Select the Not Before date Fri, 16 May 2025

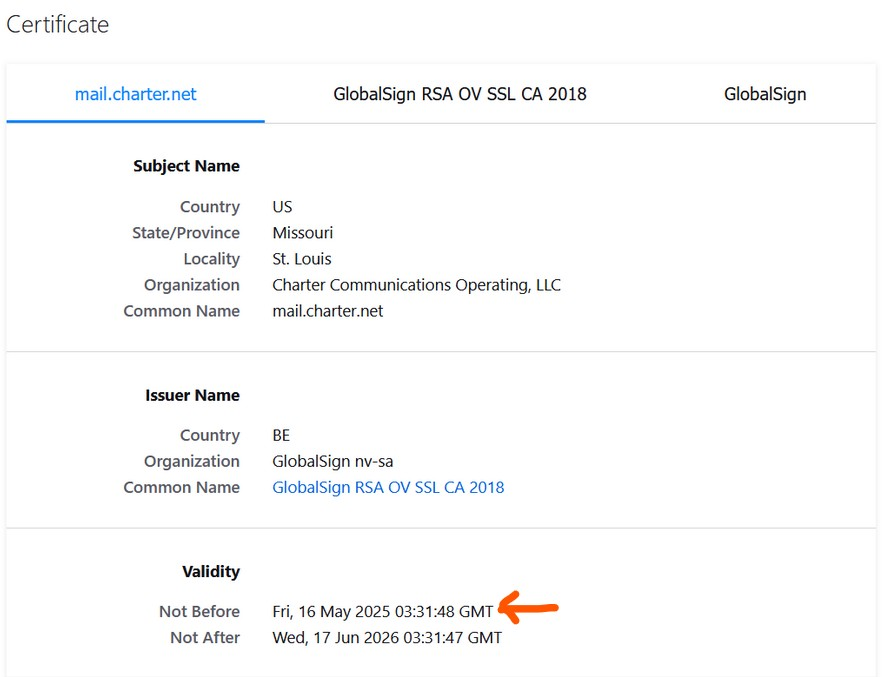382,611
